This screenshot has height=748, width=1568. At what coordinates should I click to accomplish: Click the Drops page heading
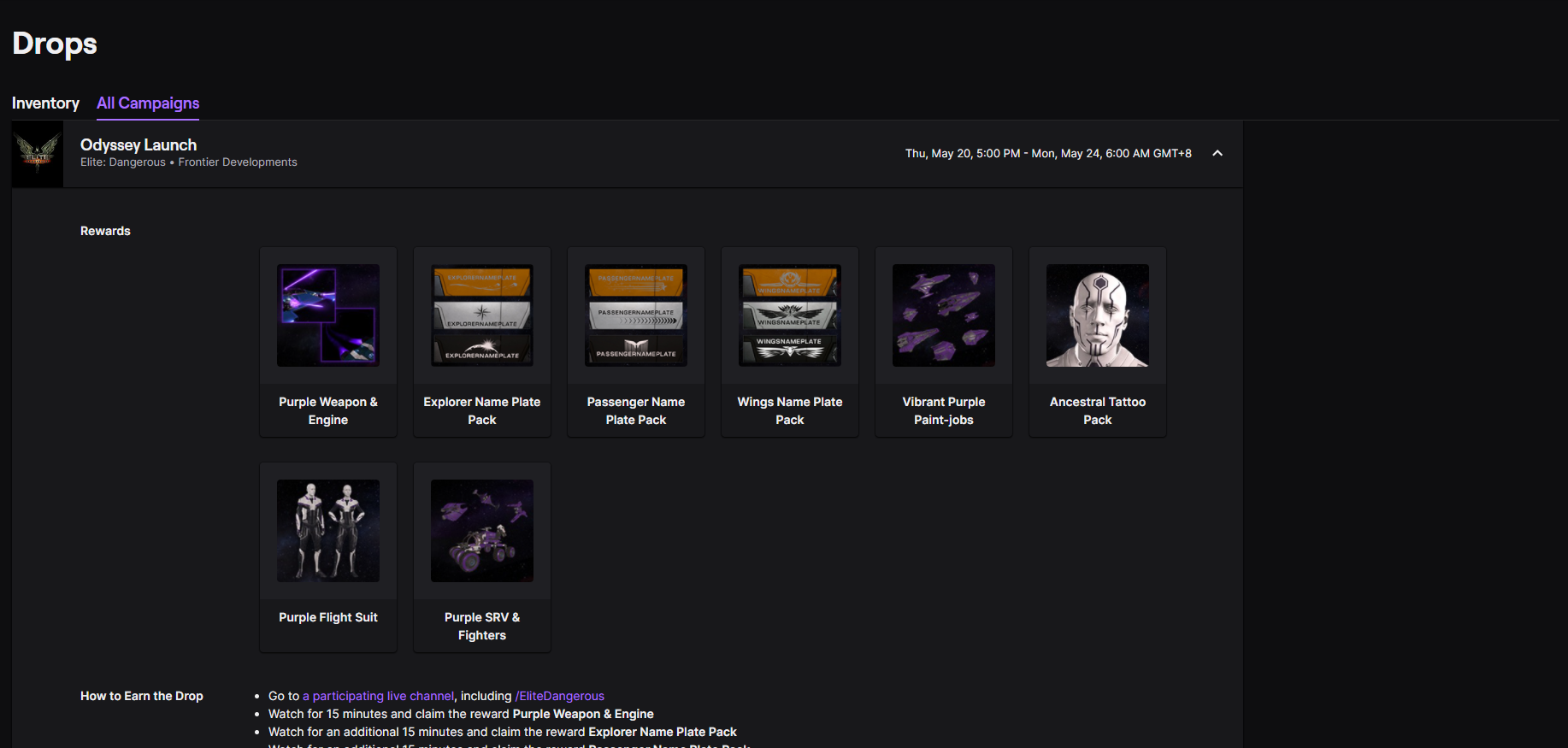coord(55,44)
